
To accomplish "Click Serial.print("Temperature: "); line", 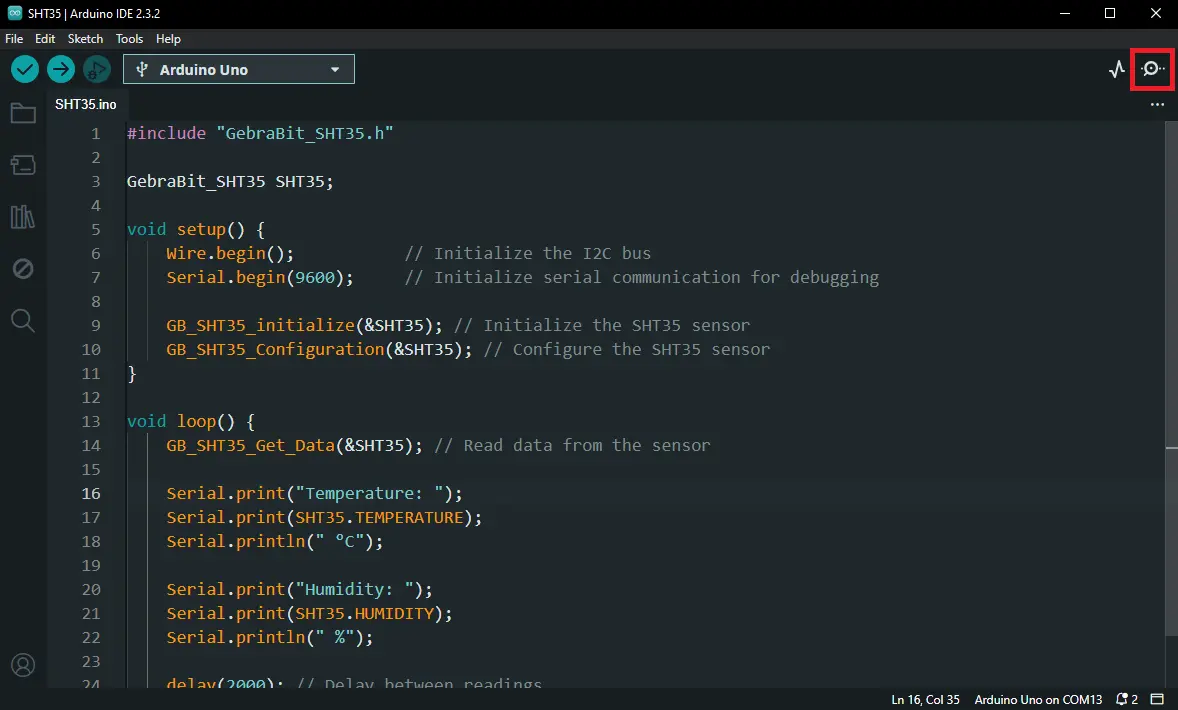I will [x=314, y=494].
